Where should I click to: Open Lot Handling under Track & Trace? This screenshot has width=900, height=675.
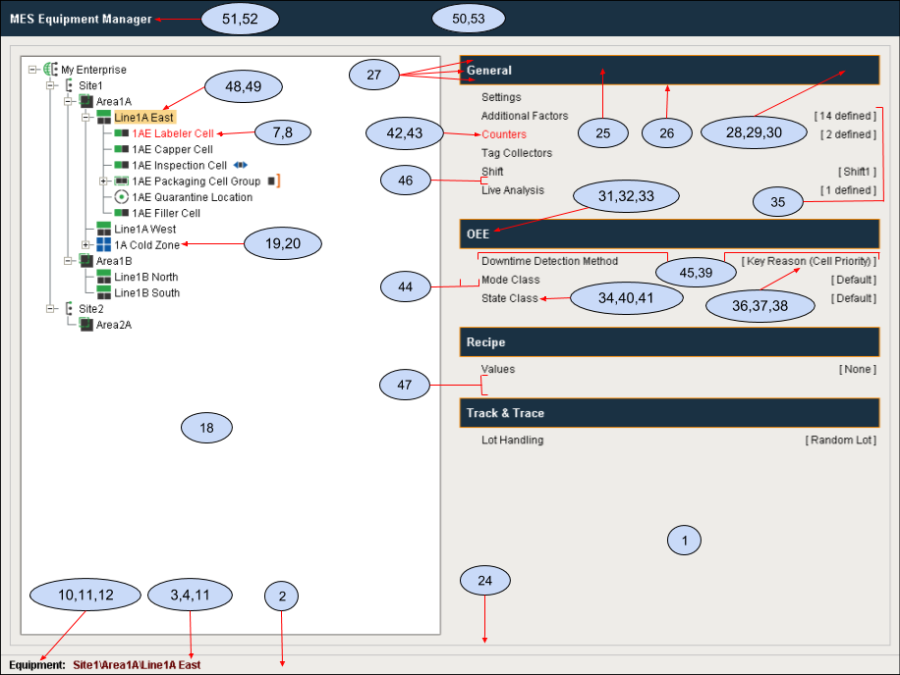tap(512, 440)
